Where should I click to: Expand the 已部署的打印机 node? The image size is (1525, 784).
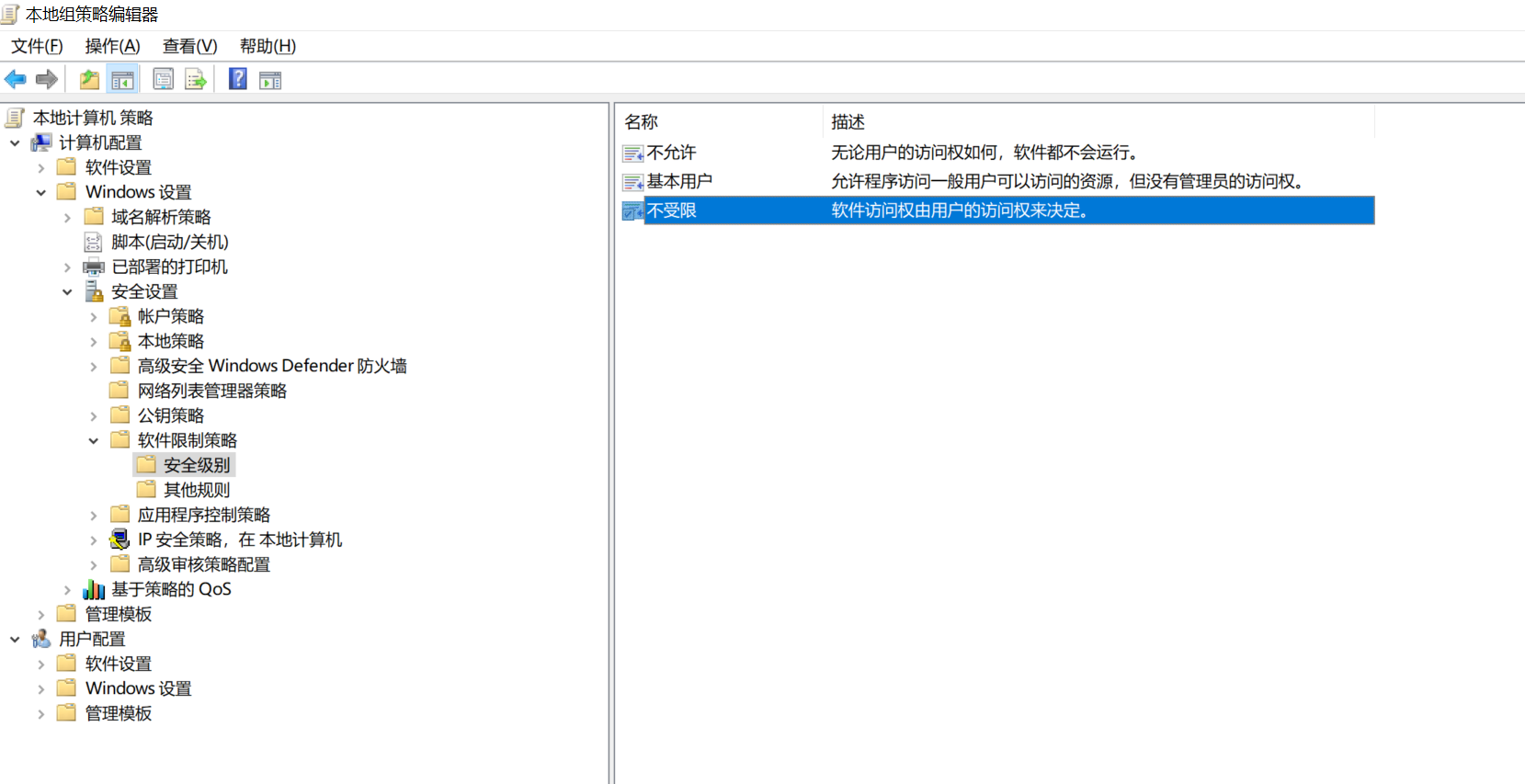[x=67, y=267]
